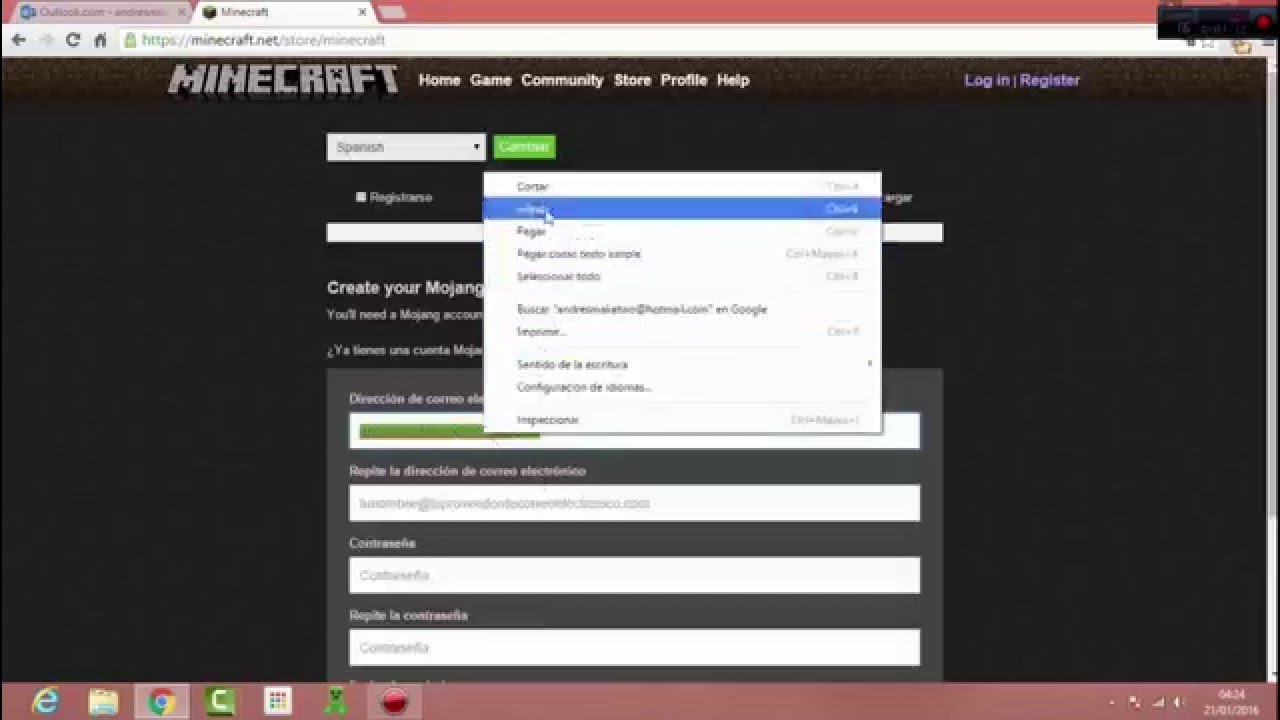Expand the Sentido de la escritura submenu

681,364
